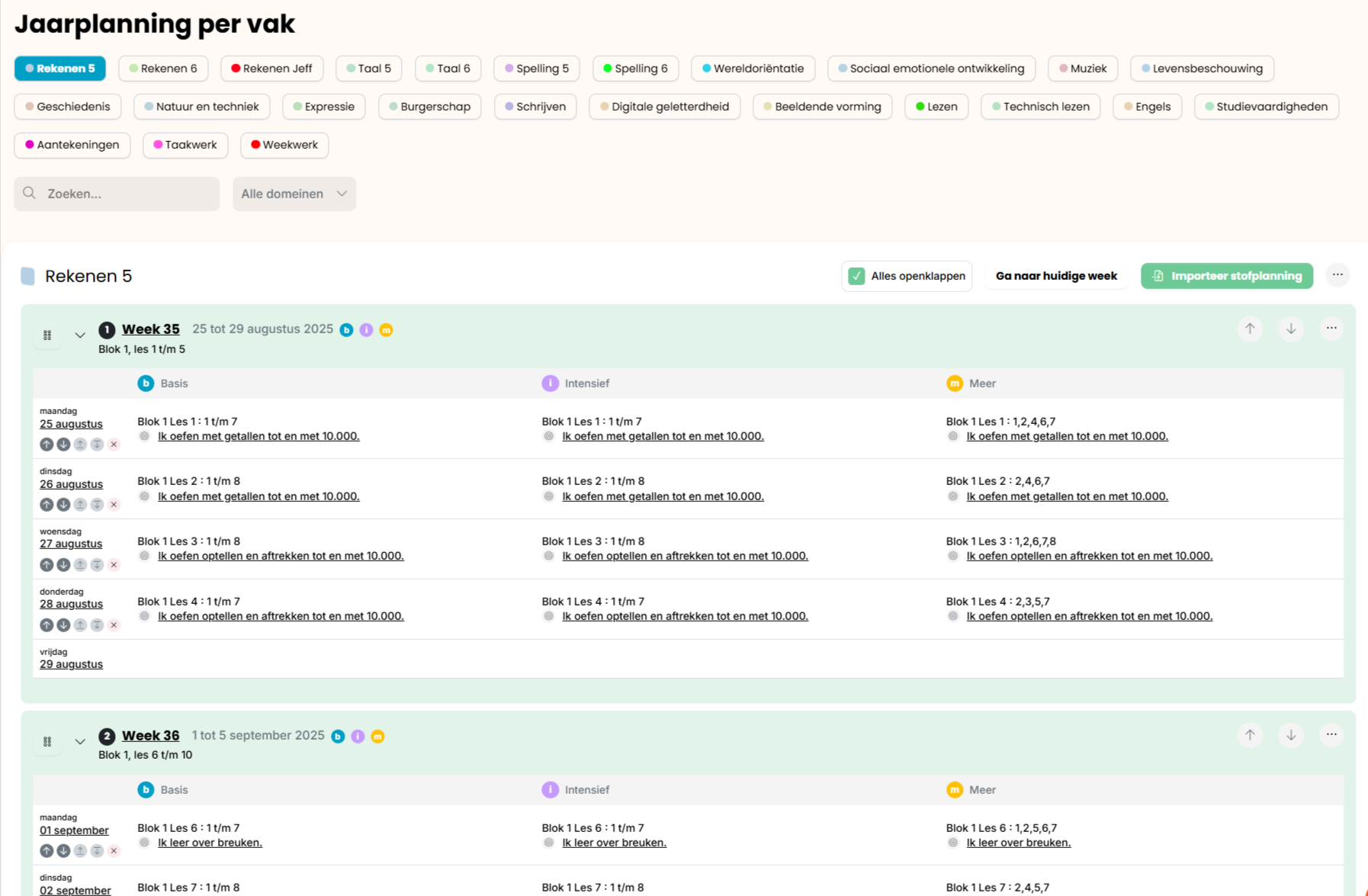The width and height of the screenshot is (1368, 896).
Task: Open the three-dots menu for Week 35
Action: [1331, 329]
